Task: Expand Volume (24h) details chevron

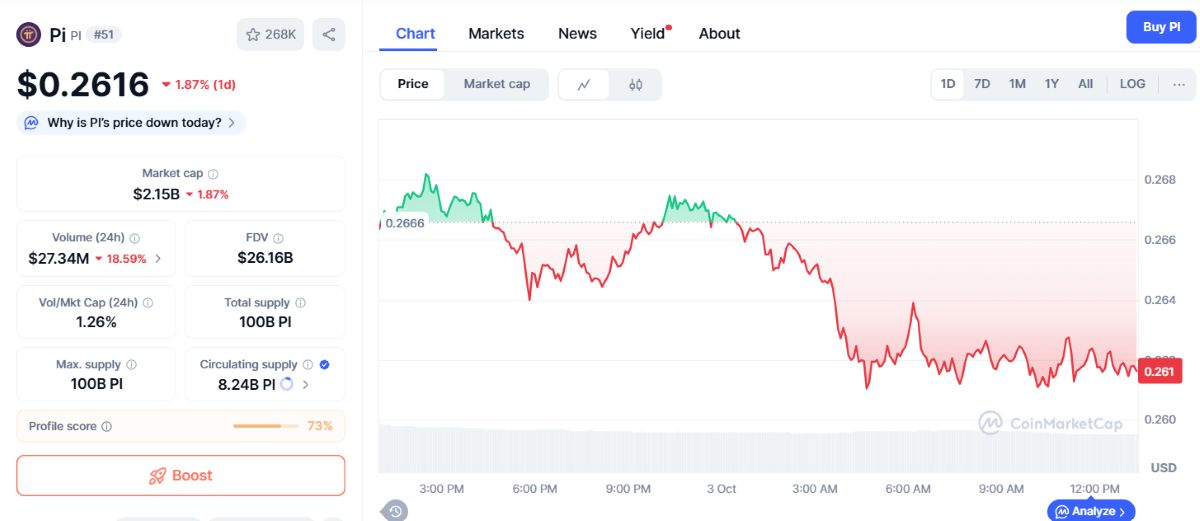Action: click(158, 259)
